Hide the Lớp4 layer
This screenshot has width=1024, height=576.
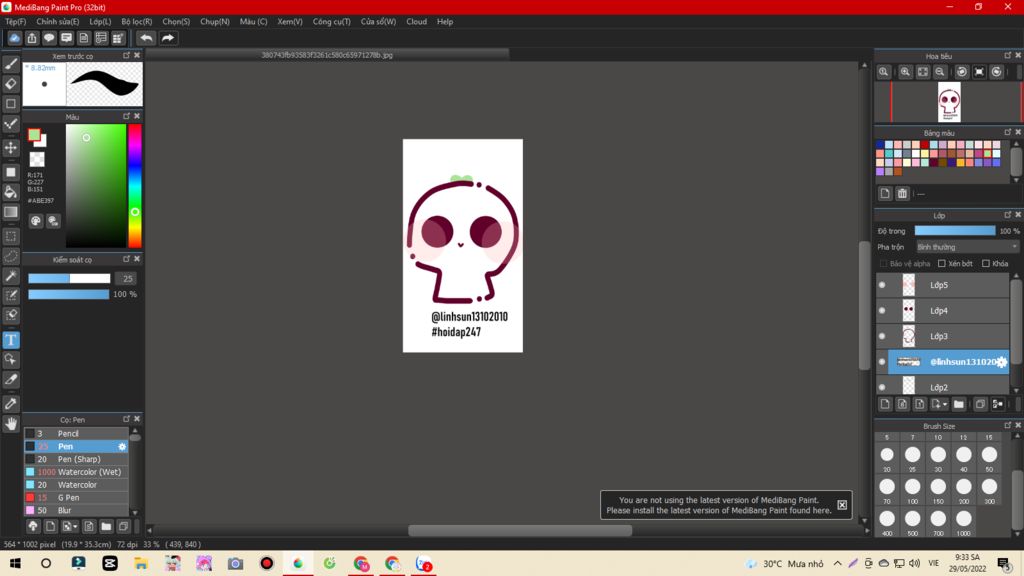pyautogui.click(x=882, y=310)
